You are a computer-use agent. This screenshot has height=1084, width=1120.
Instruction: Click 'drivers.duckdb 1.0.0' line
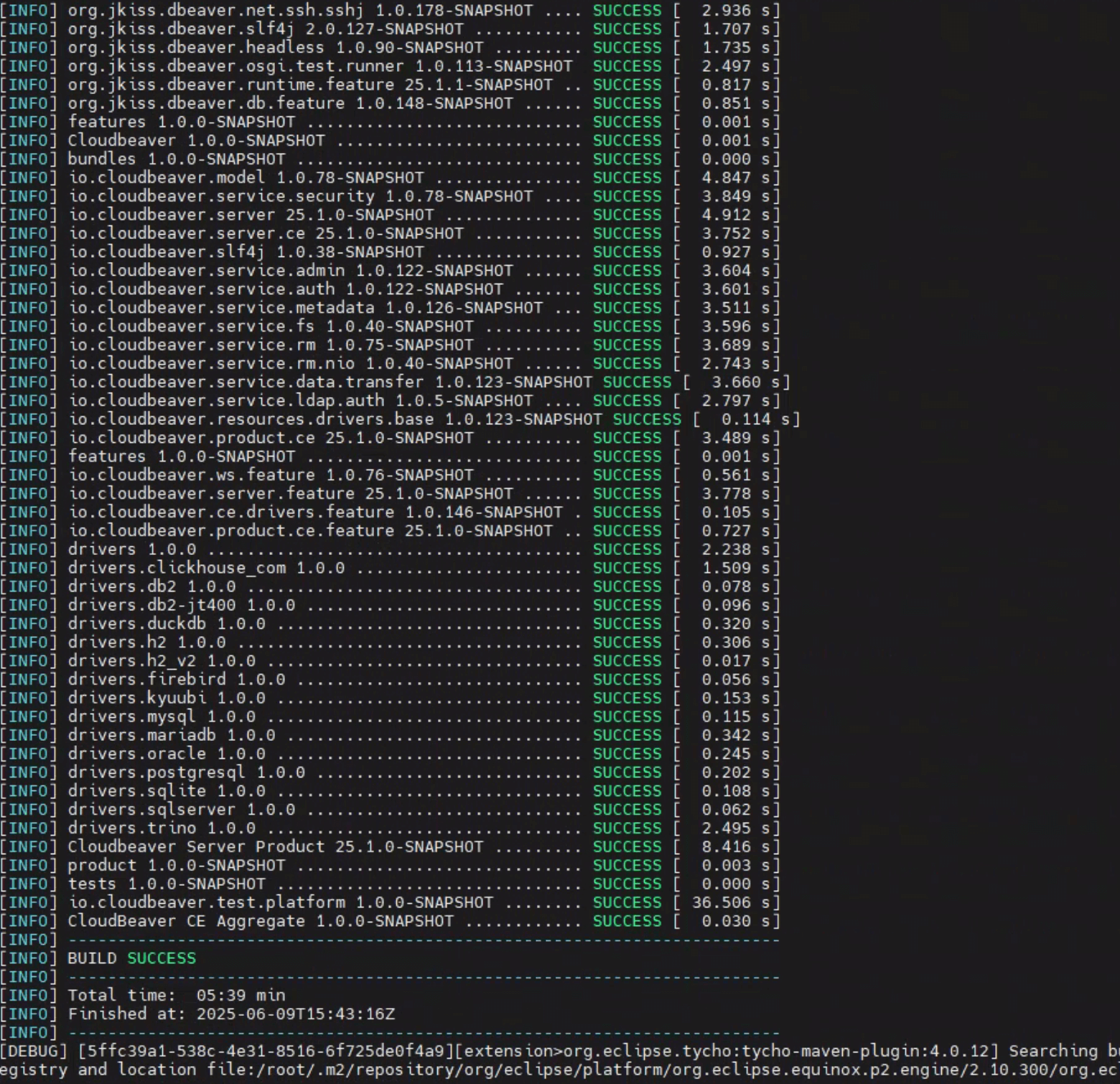[390, 624]
